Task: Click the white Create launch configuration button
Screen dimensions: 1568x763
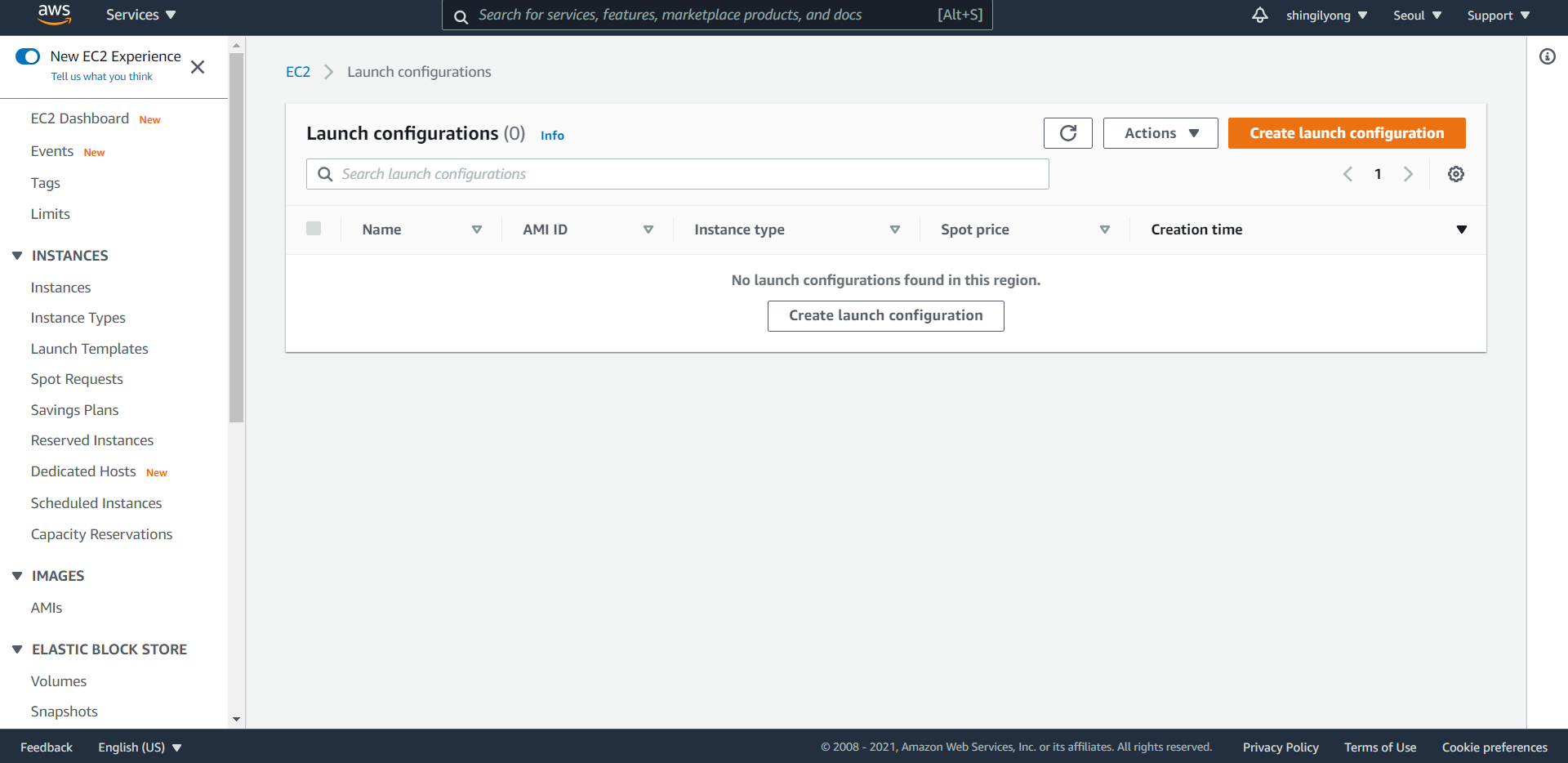Action: click(886, 316)
